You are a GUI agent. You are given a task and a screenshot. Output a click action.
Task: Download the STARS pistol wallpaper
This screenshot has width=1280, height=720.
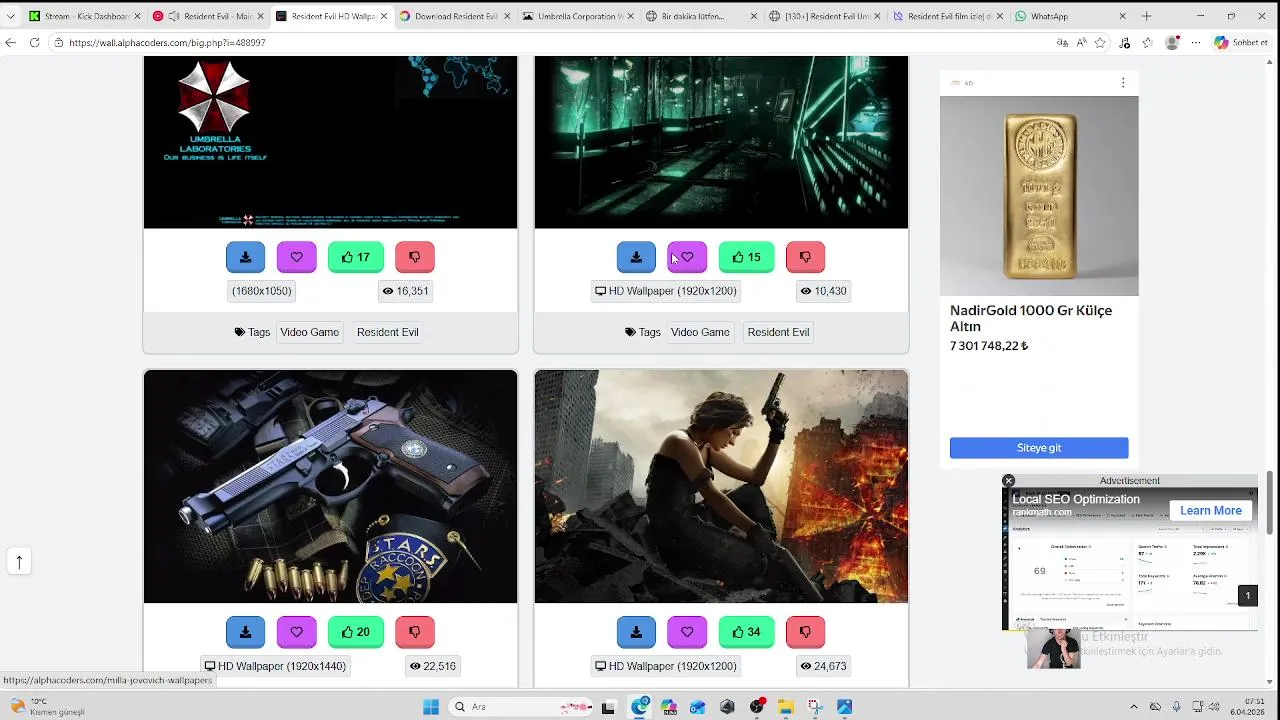245,632
